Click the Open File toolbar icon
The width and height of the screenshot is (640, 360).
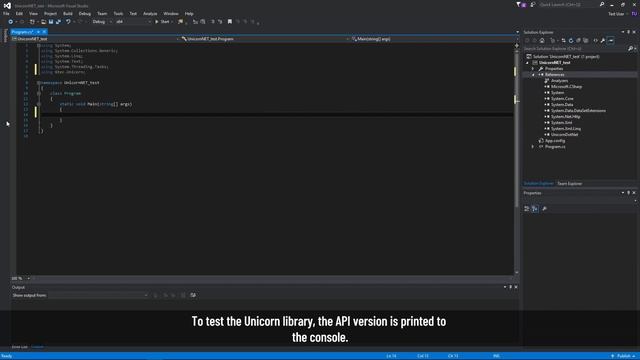coord(43,22)
